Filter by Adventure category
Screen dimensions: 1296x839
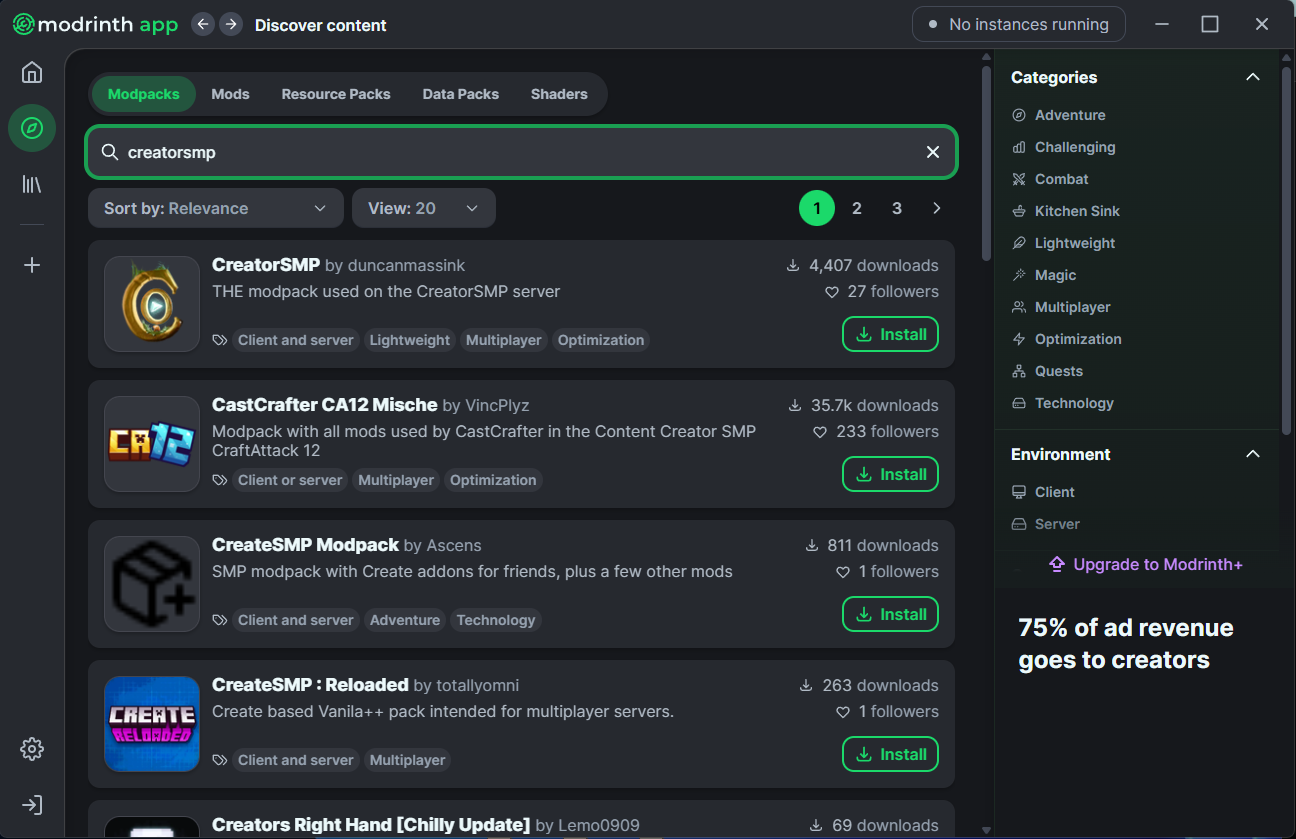pos(1069,115)
